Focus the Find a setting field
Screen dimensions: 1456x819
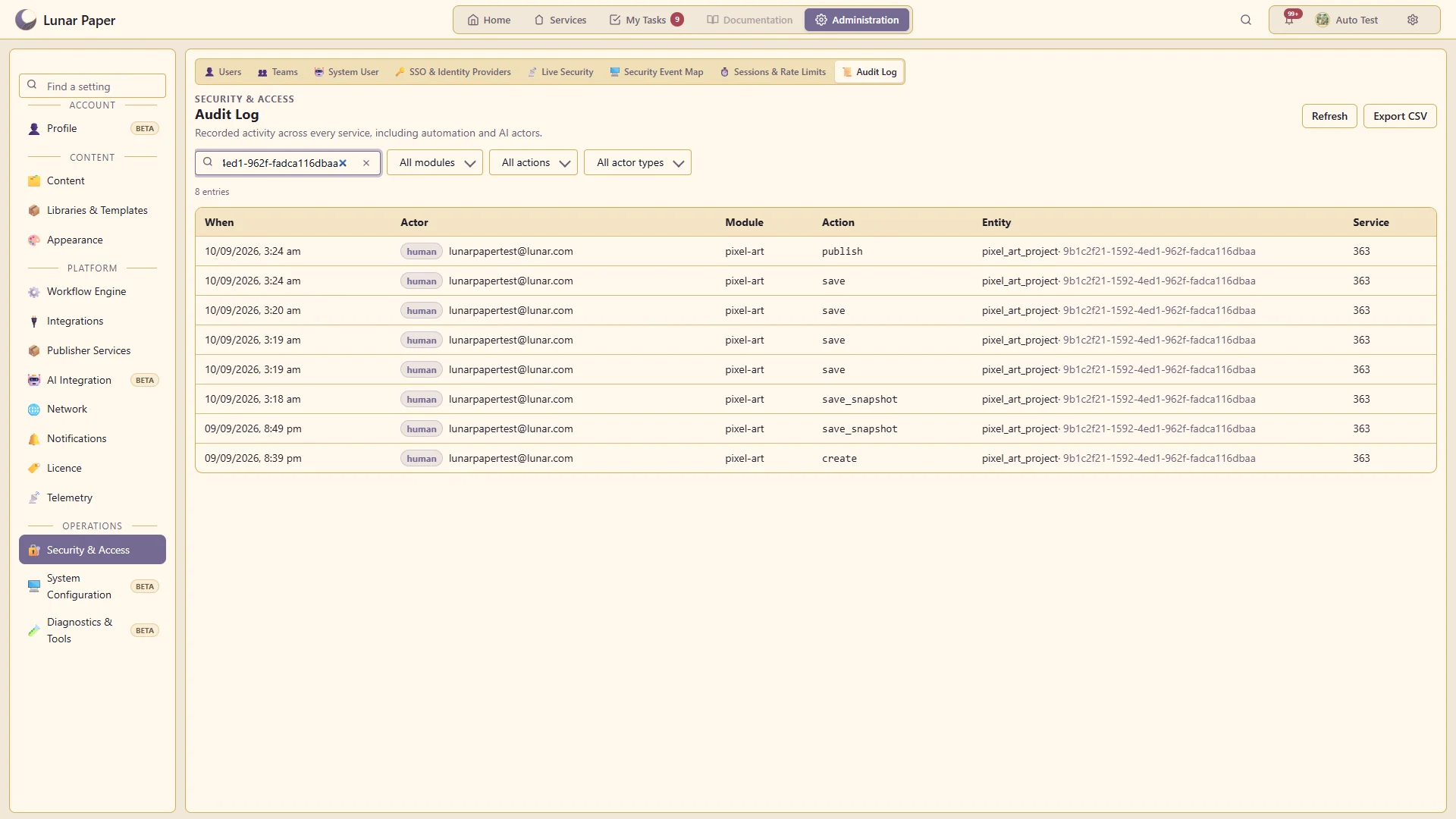(x=93, y=86)
